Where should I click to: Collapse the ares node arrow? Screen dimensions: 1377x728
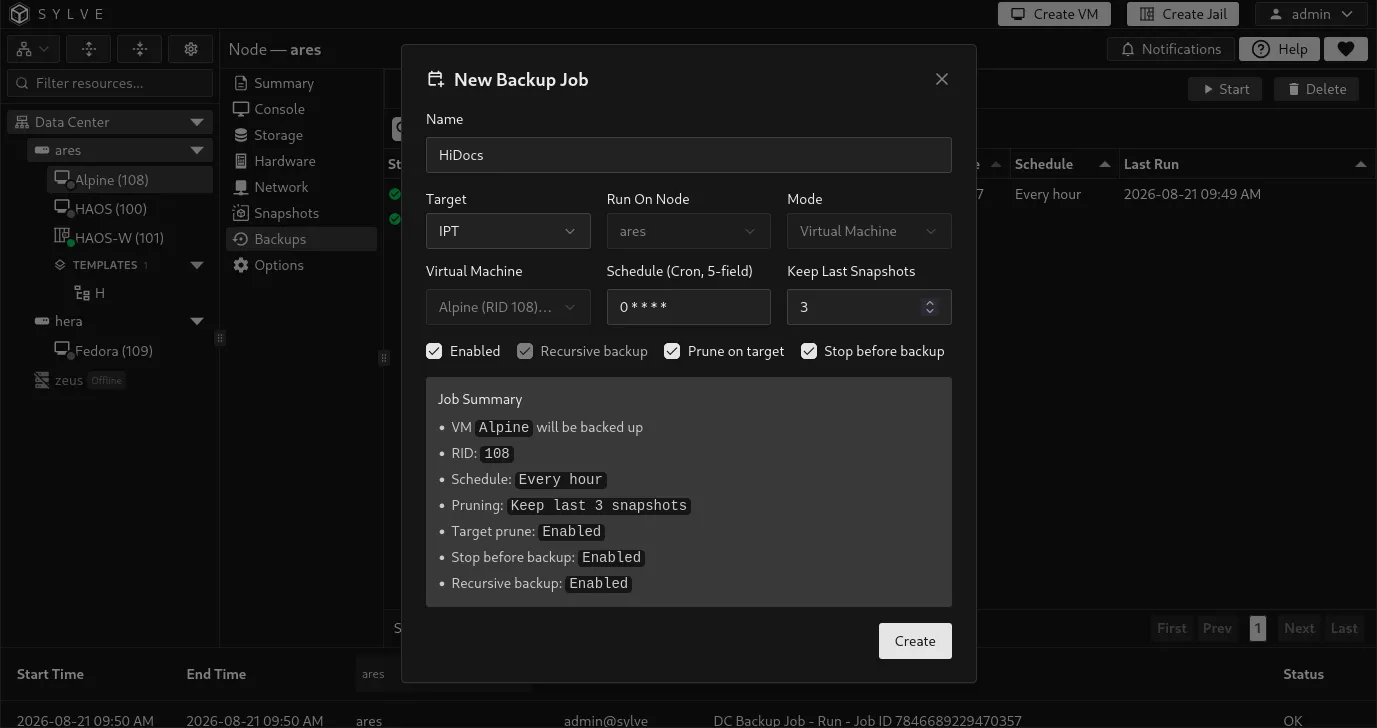click(197, 151)
